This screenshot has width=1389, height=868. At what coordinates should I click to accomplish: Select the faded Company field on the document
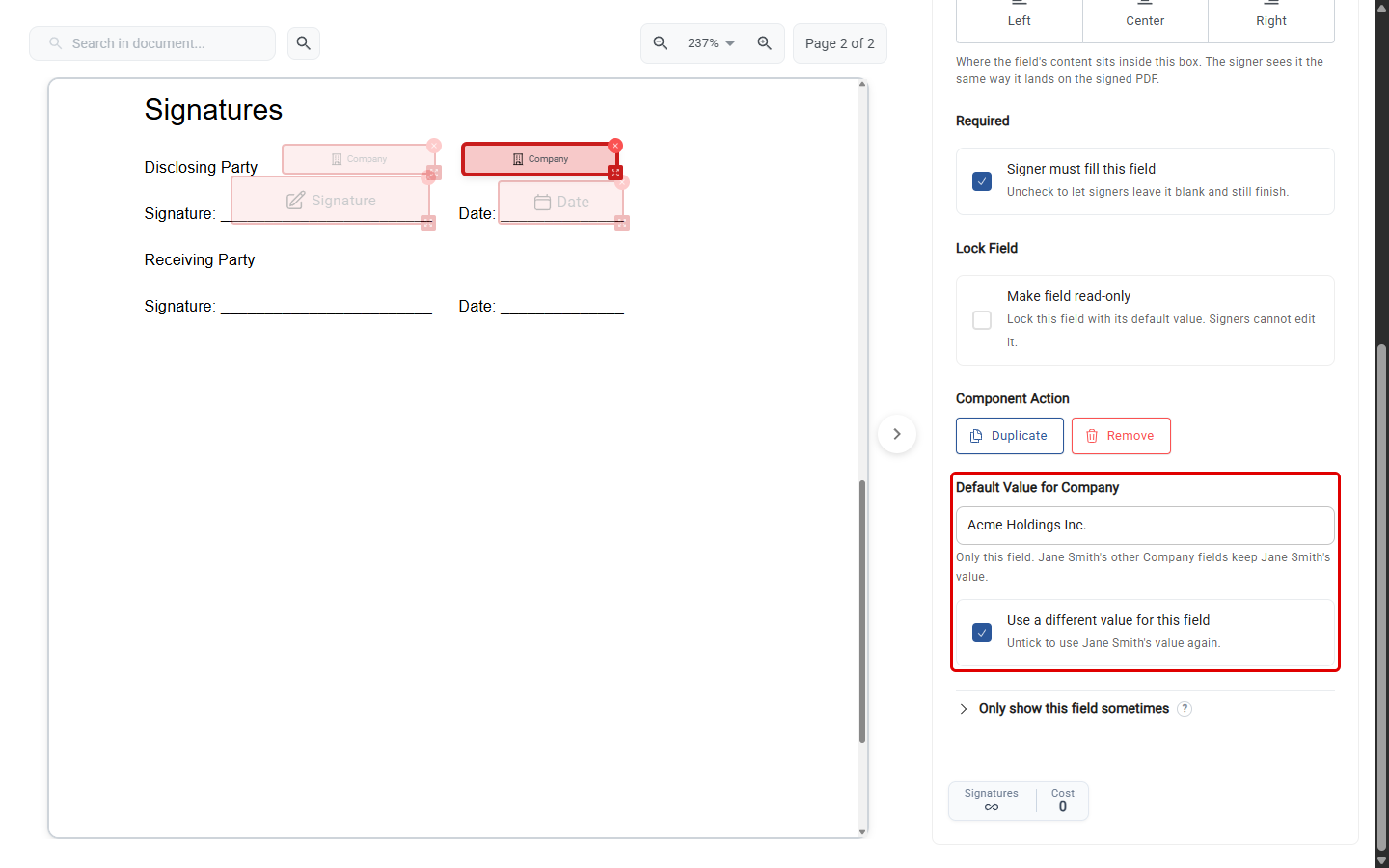click(x=358, y=159)
